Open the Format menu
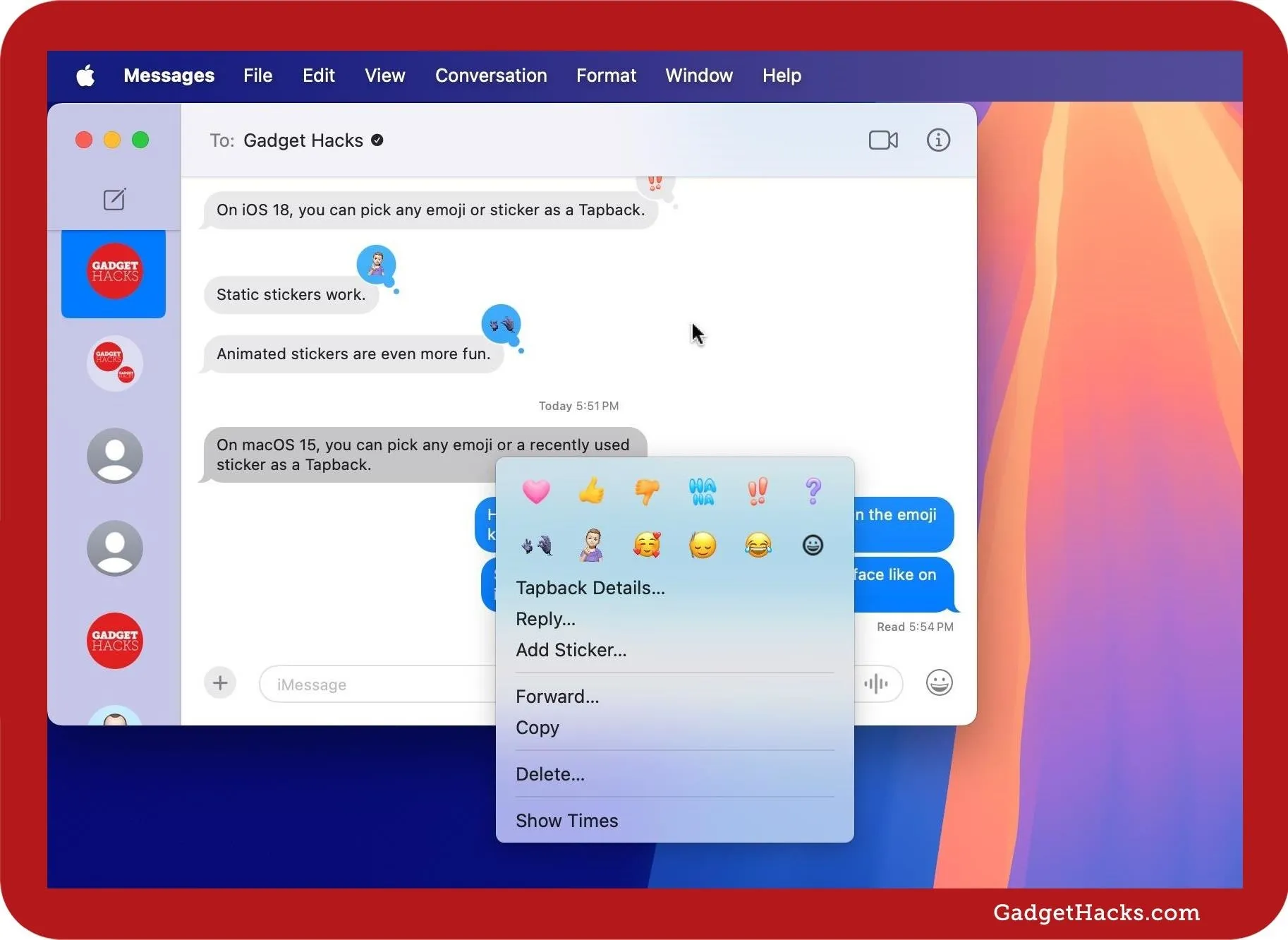The width and height of the screenshot is (1288, 940). click(606, 76)
